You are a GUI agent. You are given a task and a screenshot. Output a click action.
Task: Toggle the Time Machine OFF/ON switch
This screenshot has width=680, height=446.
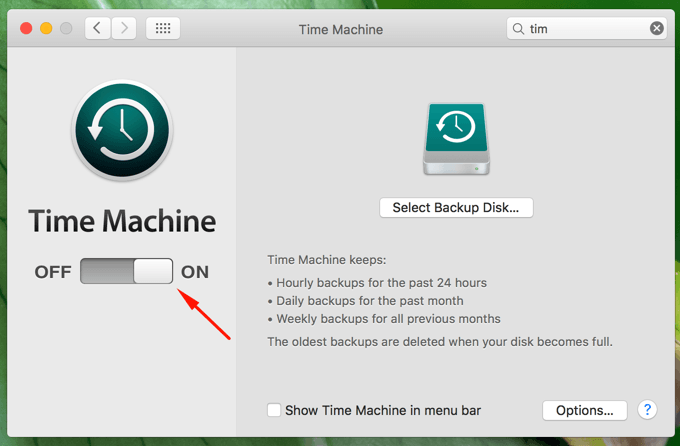click(x=126, y=271)
